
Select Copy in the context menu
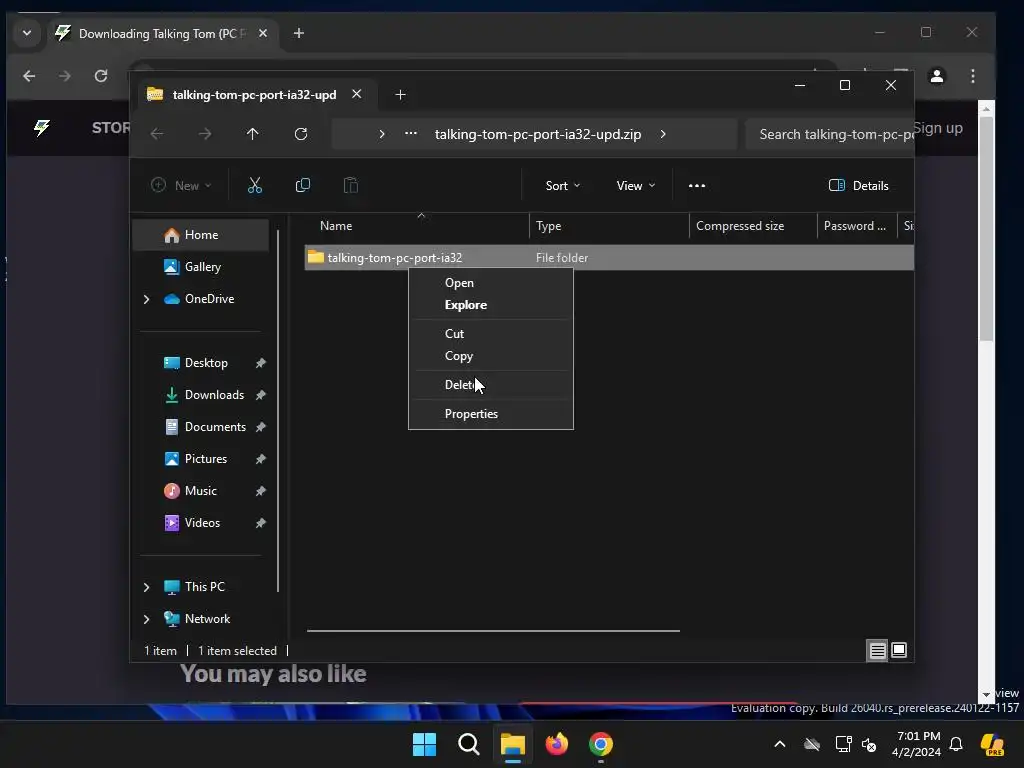coord(458,356)
